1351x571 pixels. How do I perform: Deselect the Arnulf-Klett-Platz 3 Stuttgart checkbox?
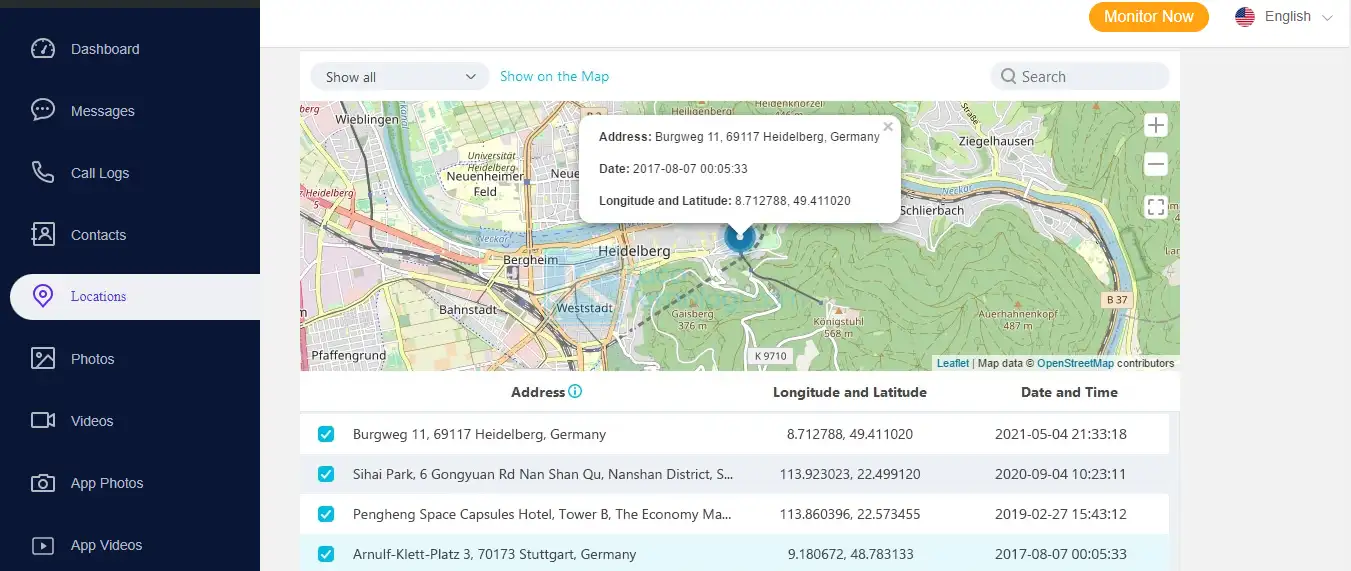326,554
